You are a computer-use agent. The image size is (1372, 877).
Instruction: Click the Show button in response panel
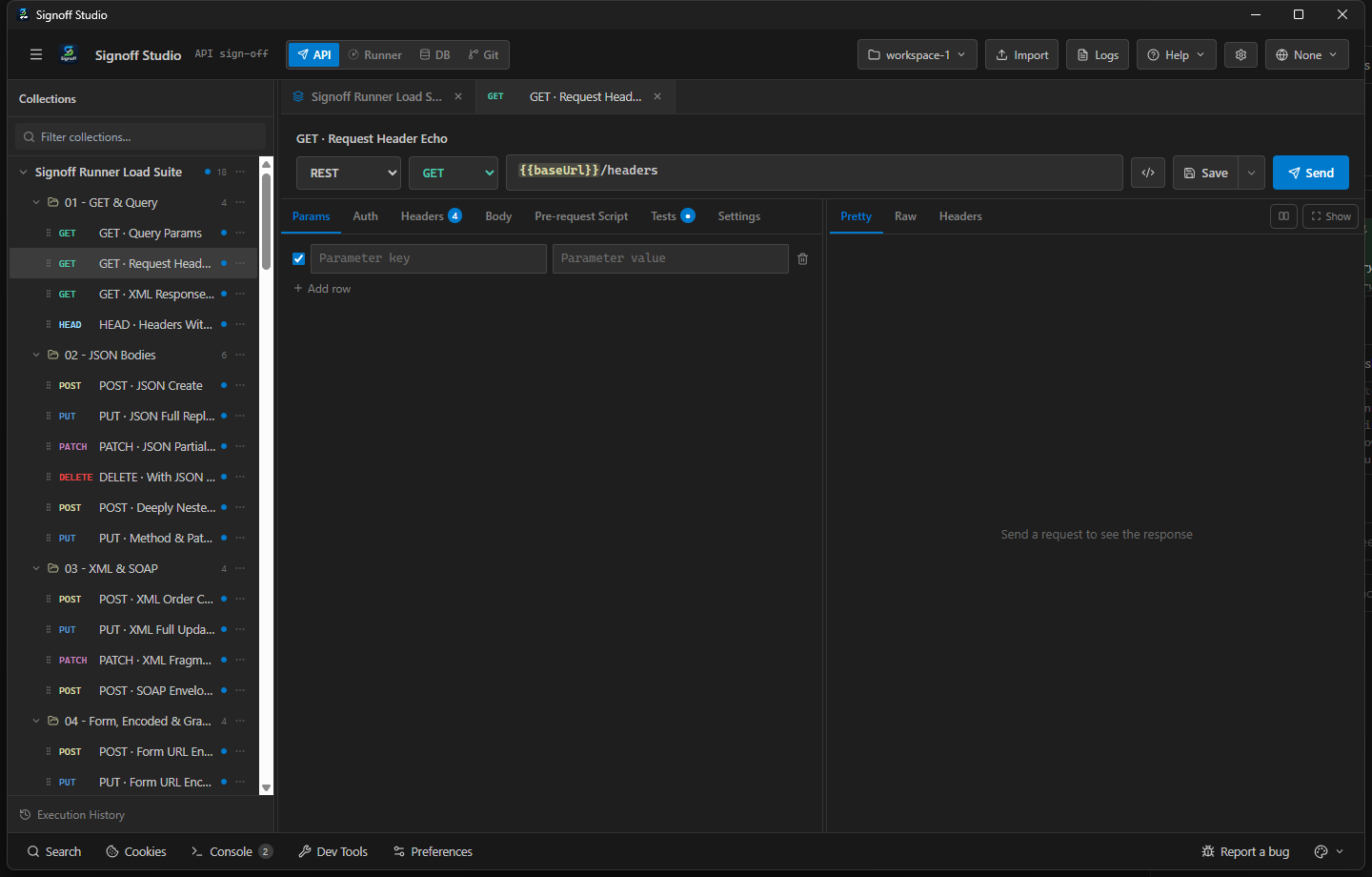1330,216
